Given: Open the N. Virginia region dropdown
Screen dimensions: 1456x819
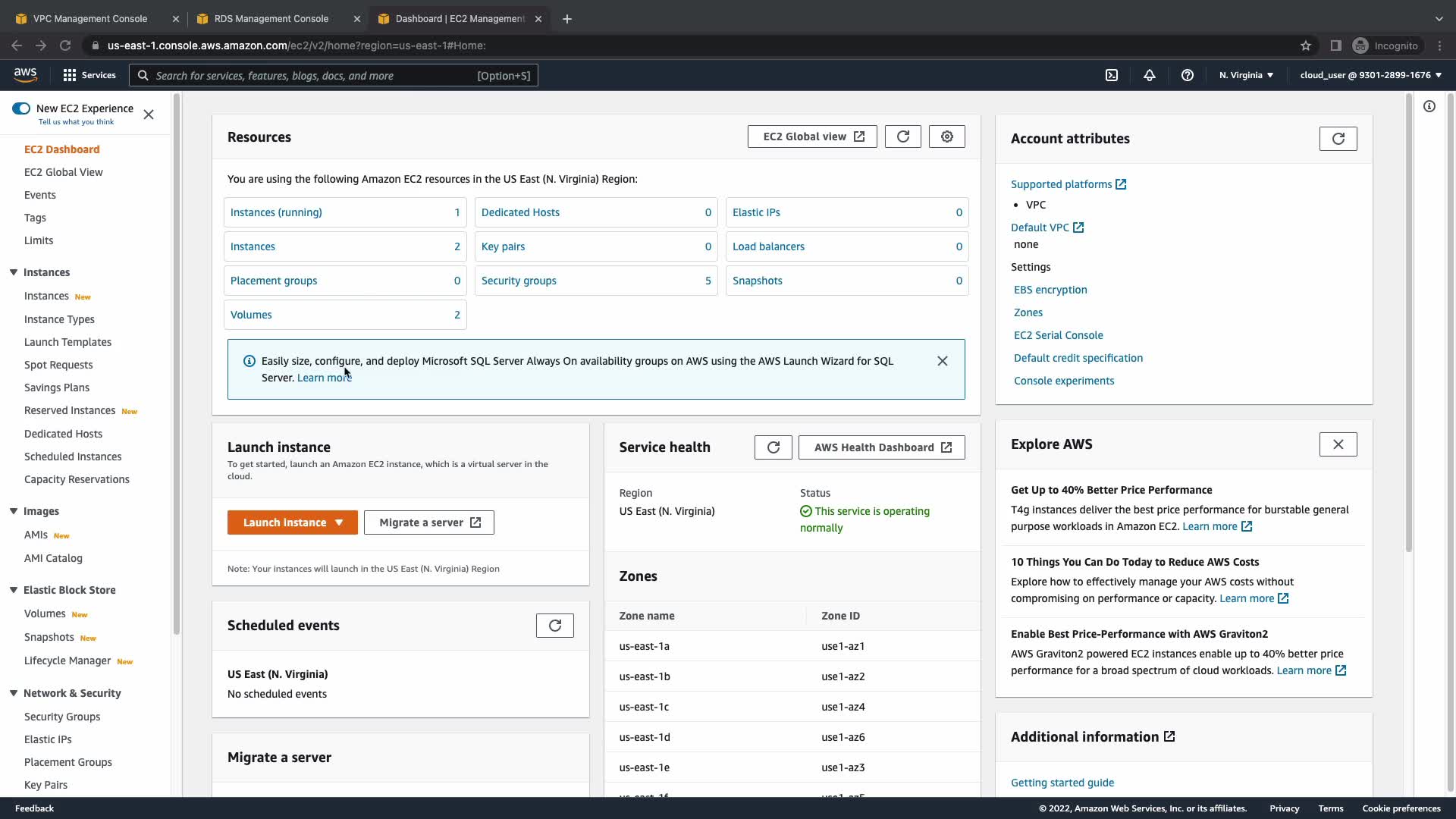Looking at the screenshot, I should point(1246,75).
